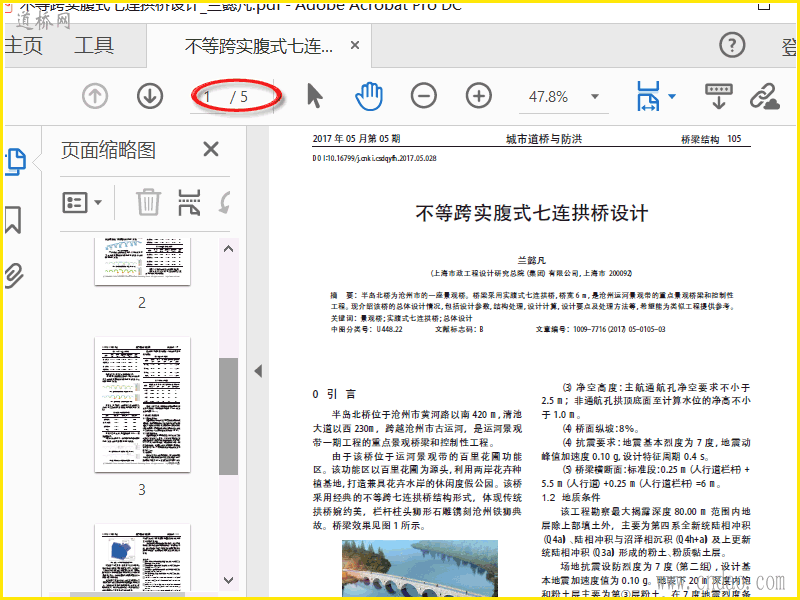Click the page label 3 under thumbnail
The height and width of the screenshot is (600, 800).
tap(142, 490)
